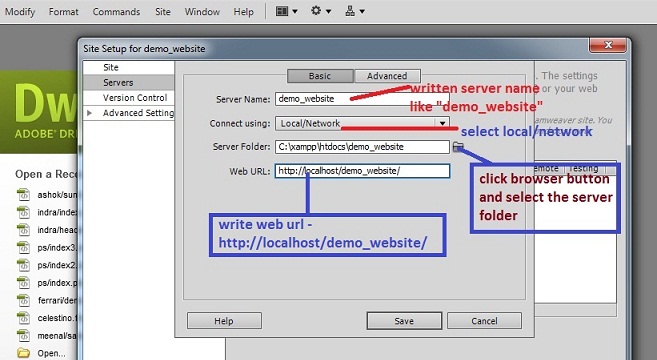The width and height of the screenshot is (657, 360).
Task: Click the file icon beside meenal/sa
Action: click(23, 336)
